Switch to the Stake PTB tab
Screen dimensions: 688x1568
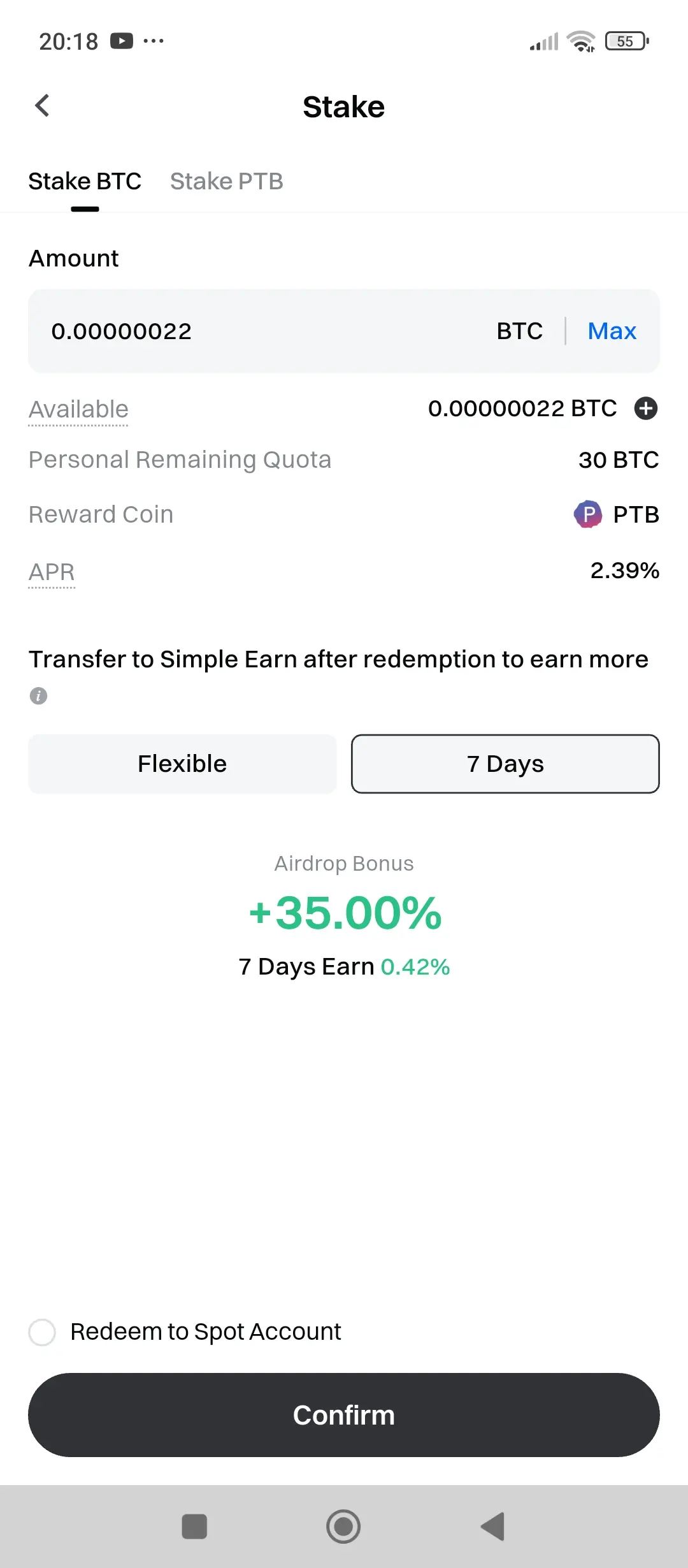(227, 182)
